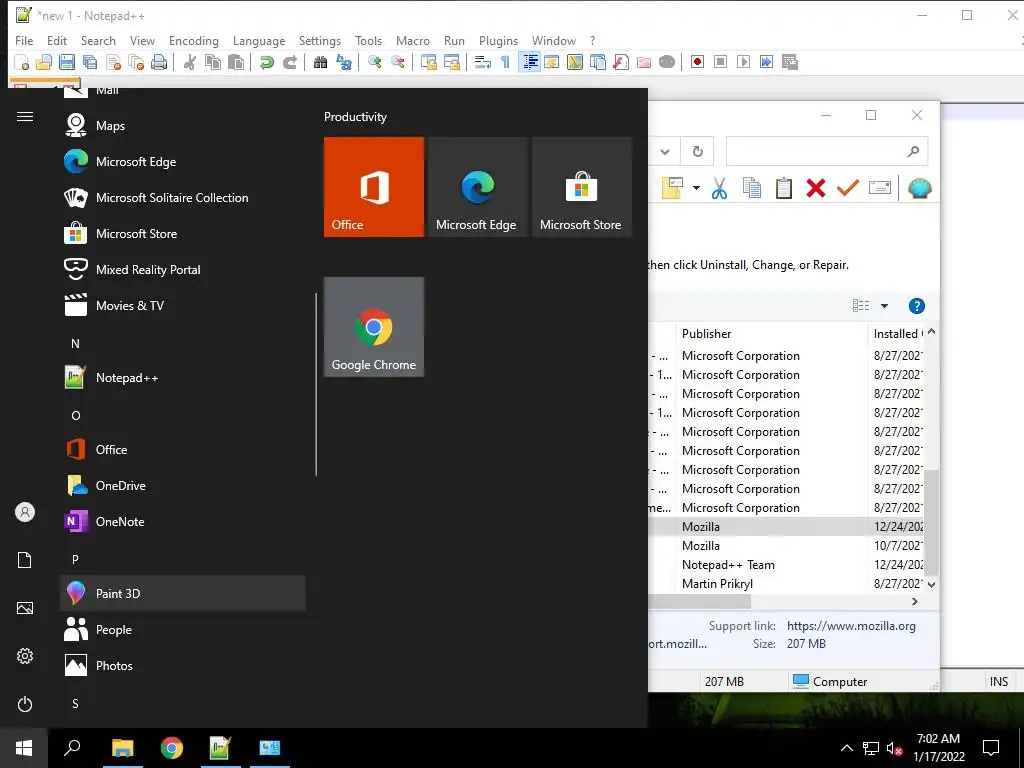Screen dimensions: 1024x768
Task: Click the Power button in Start menu
Action: click(x=25, y=704)
